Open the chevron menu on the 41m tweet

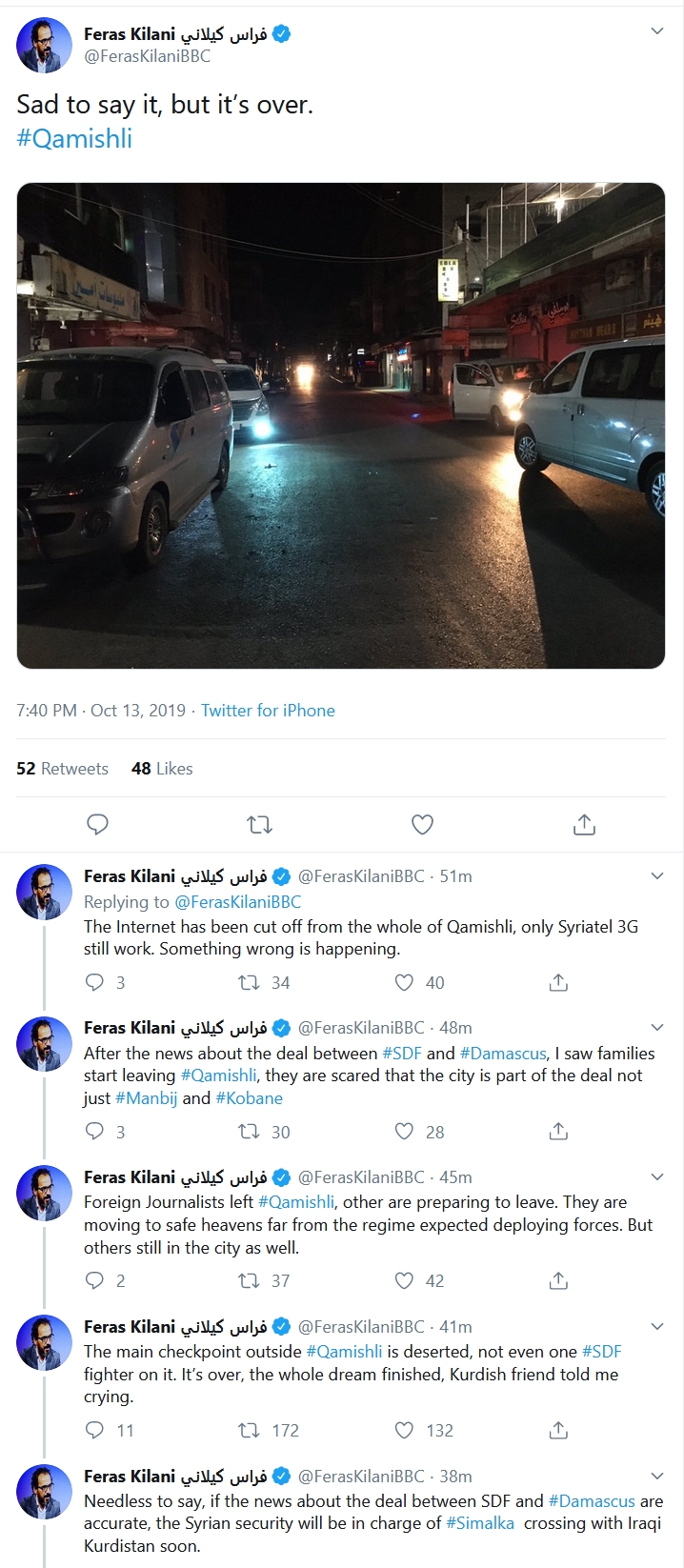[656, 1326]
